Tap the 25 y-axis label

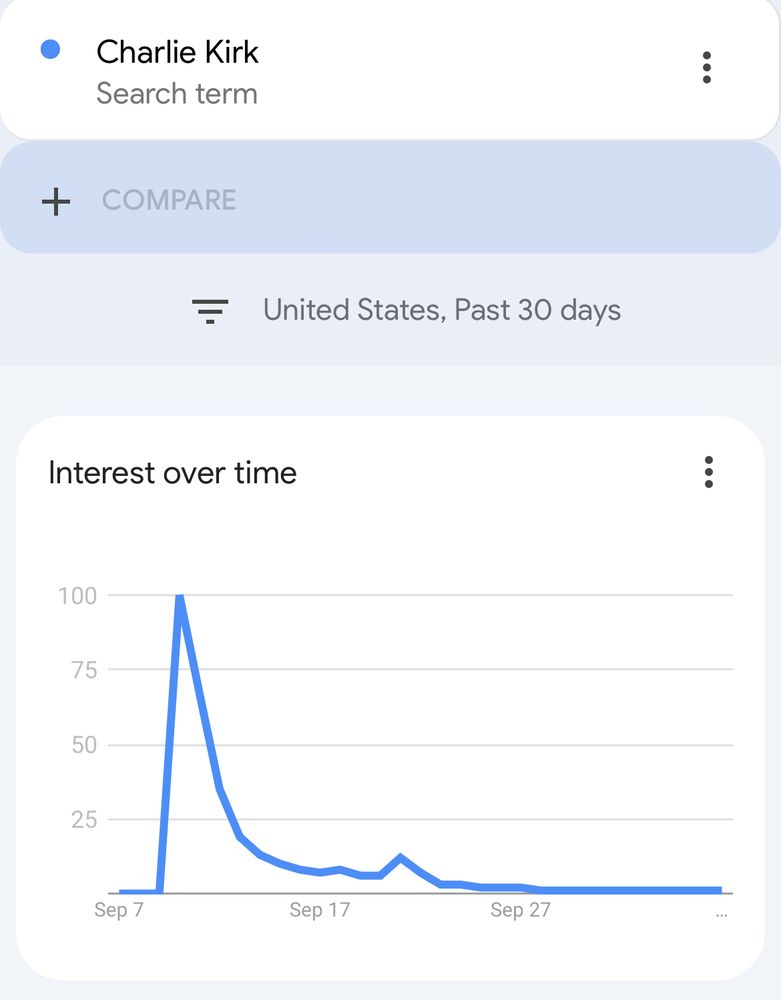[83, 820]
